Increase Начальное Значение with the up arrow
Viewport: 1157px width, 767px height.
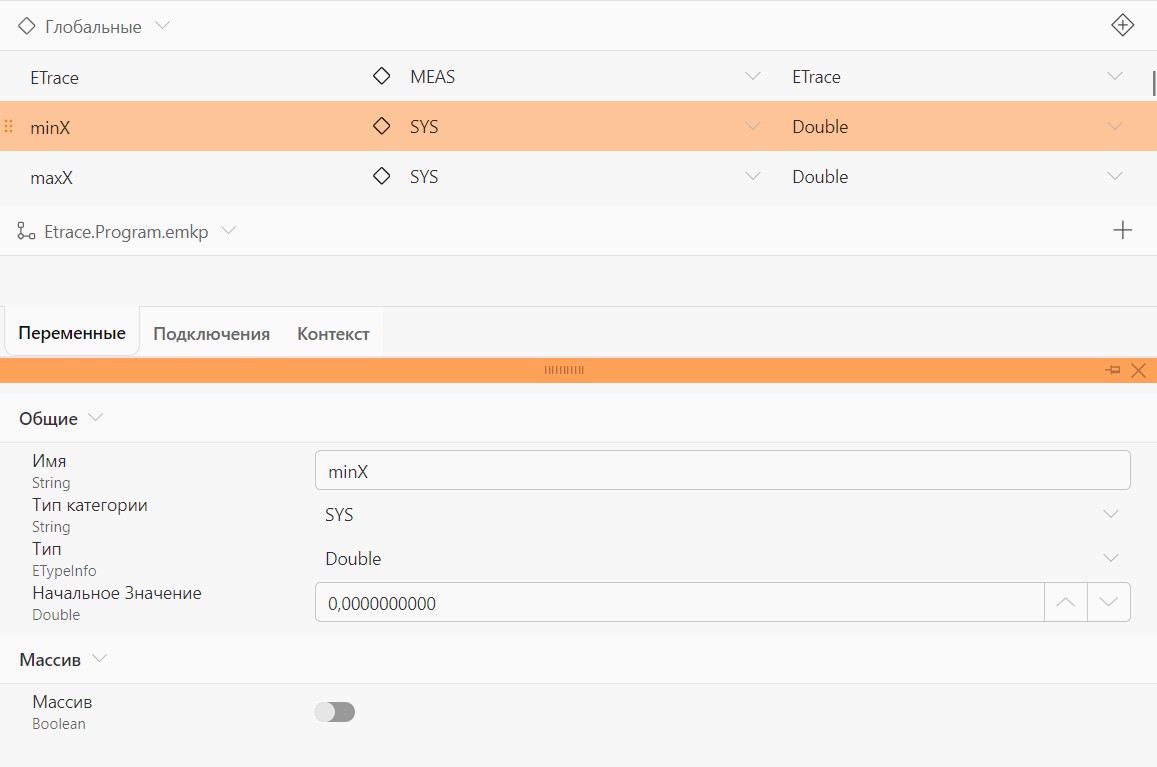pos(1066,602)
